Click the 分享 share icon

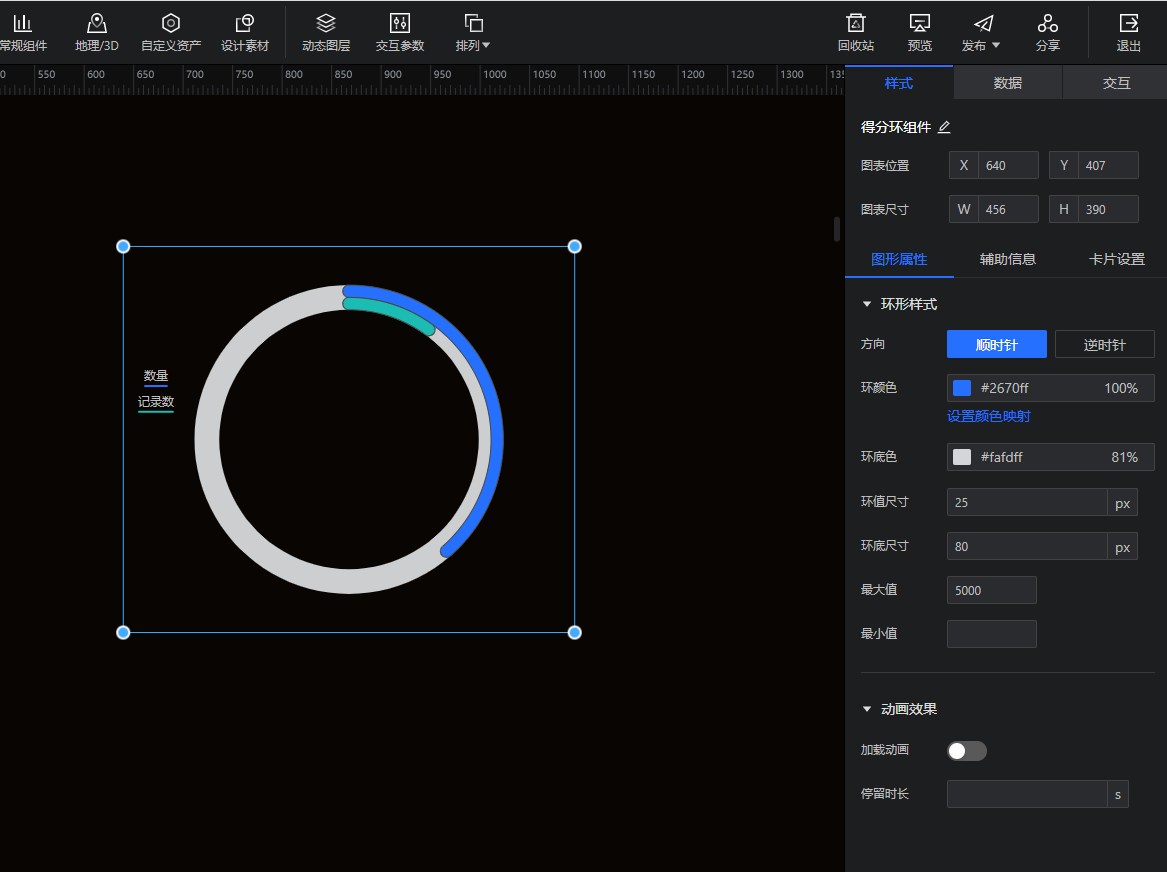[x=1047, y=24]
